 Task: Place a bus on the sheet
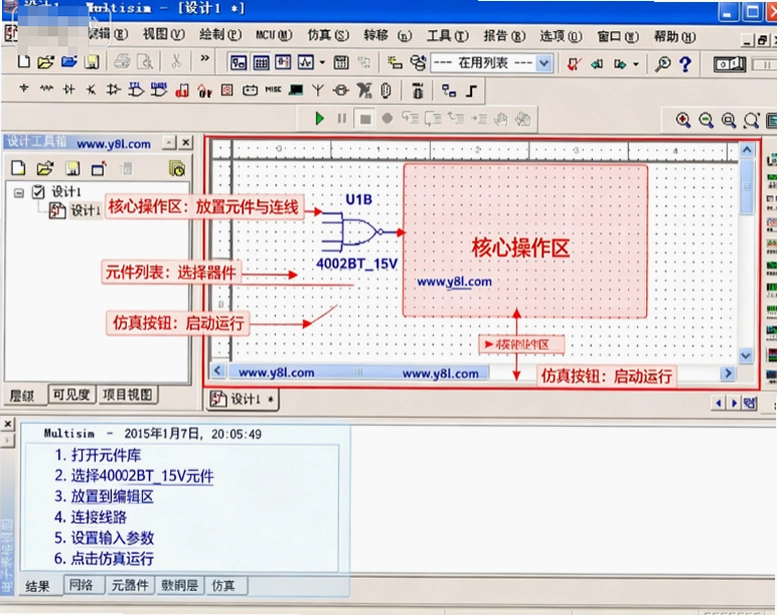(x=472, y=91)
